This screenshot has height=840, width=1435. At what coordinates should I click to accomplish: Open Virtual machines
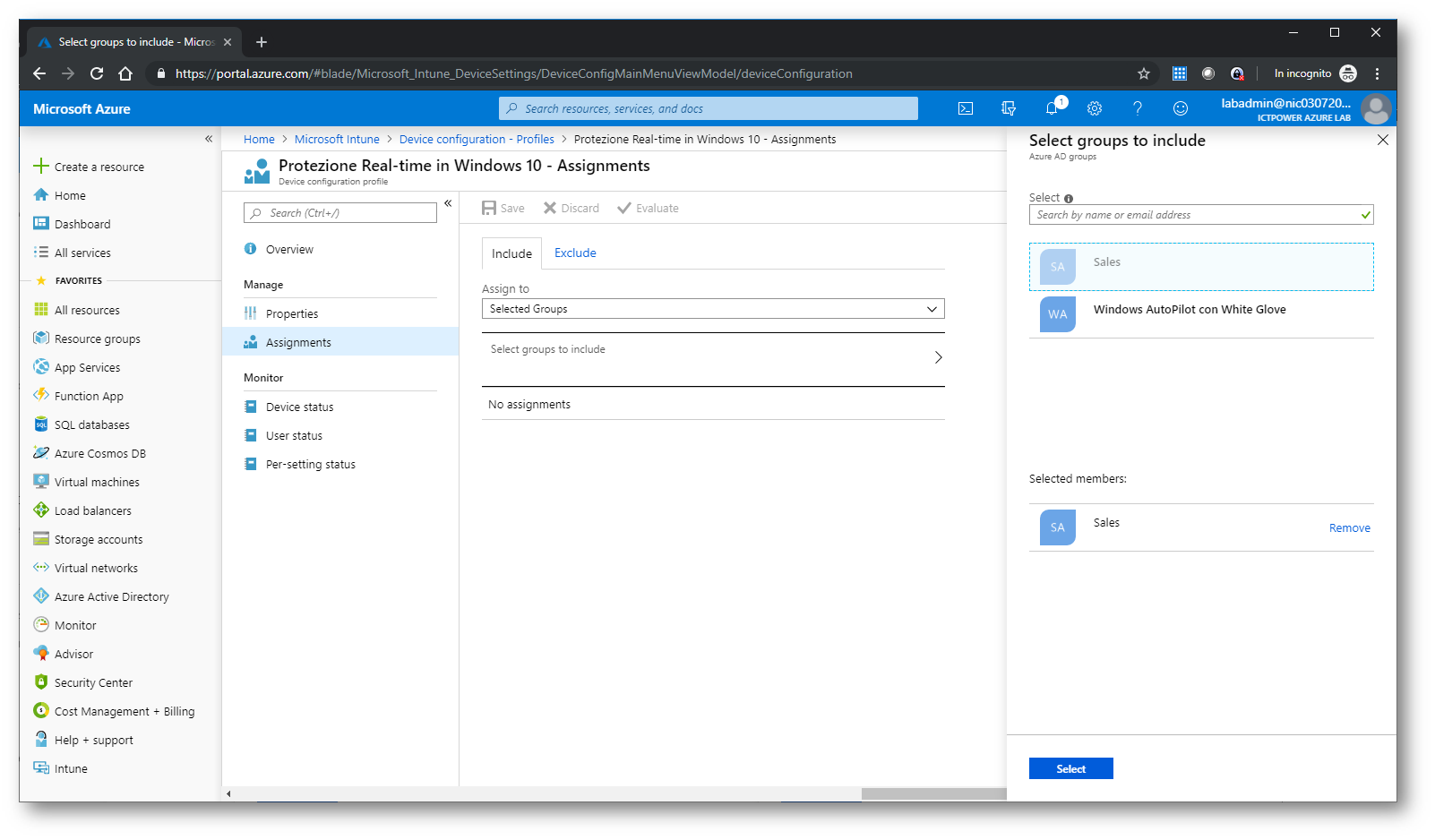(87, 482)
